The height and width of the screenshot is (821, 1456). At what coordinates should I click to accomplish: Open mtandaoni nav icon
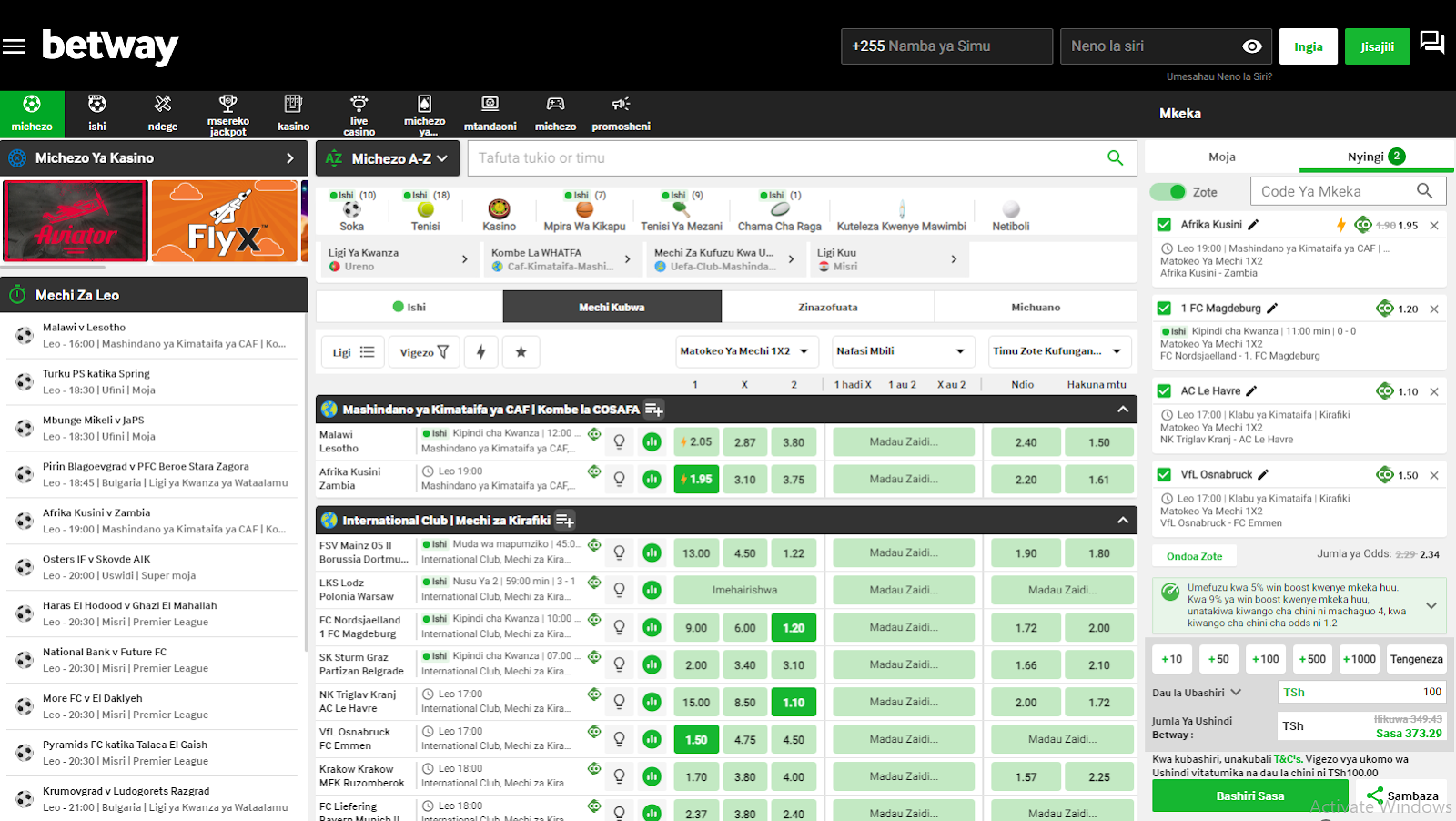coord(490,114)
